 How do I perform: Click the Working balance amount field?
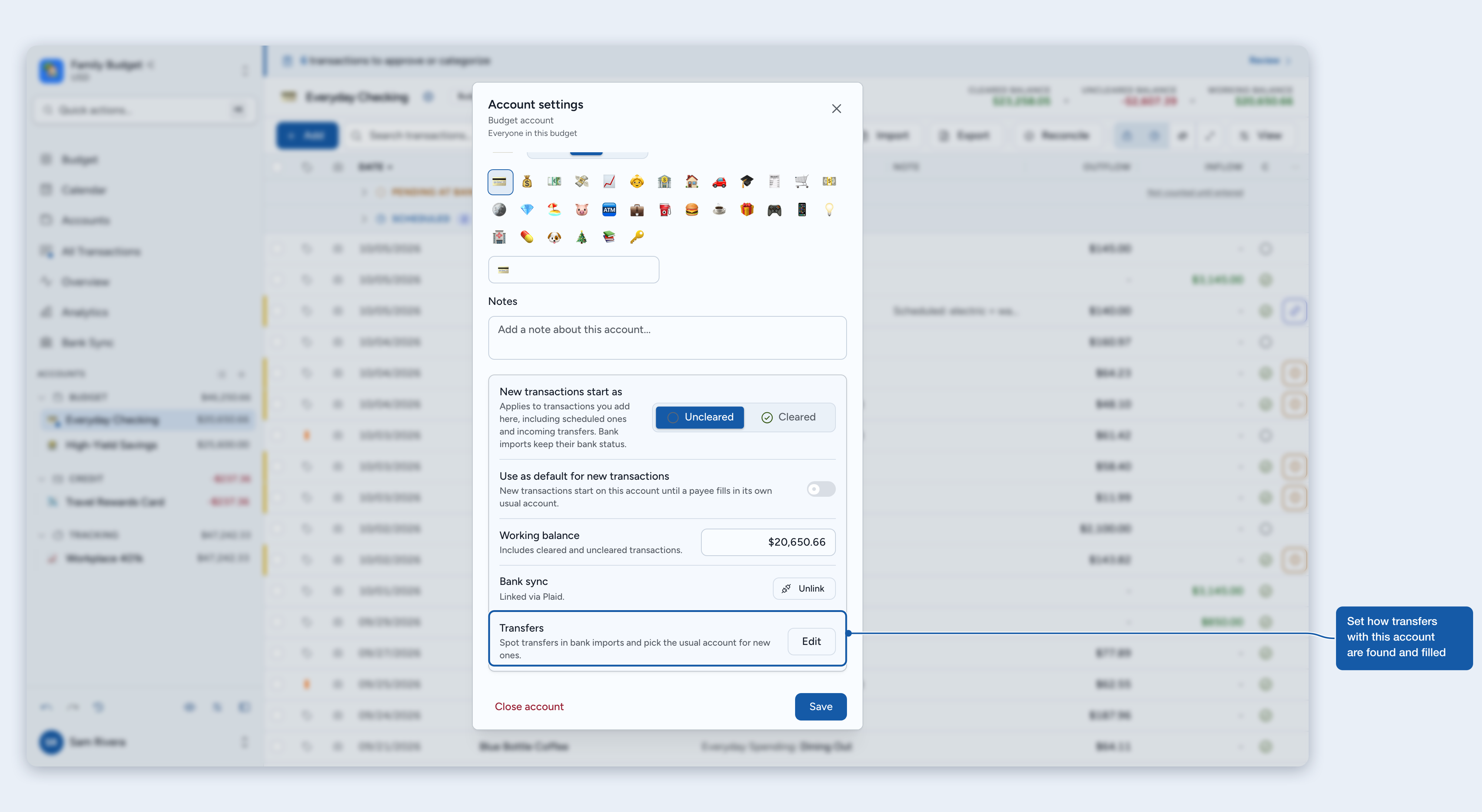(768, 542)
